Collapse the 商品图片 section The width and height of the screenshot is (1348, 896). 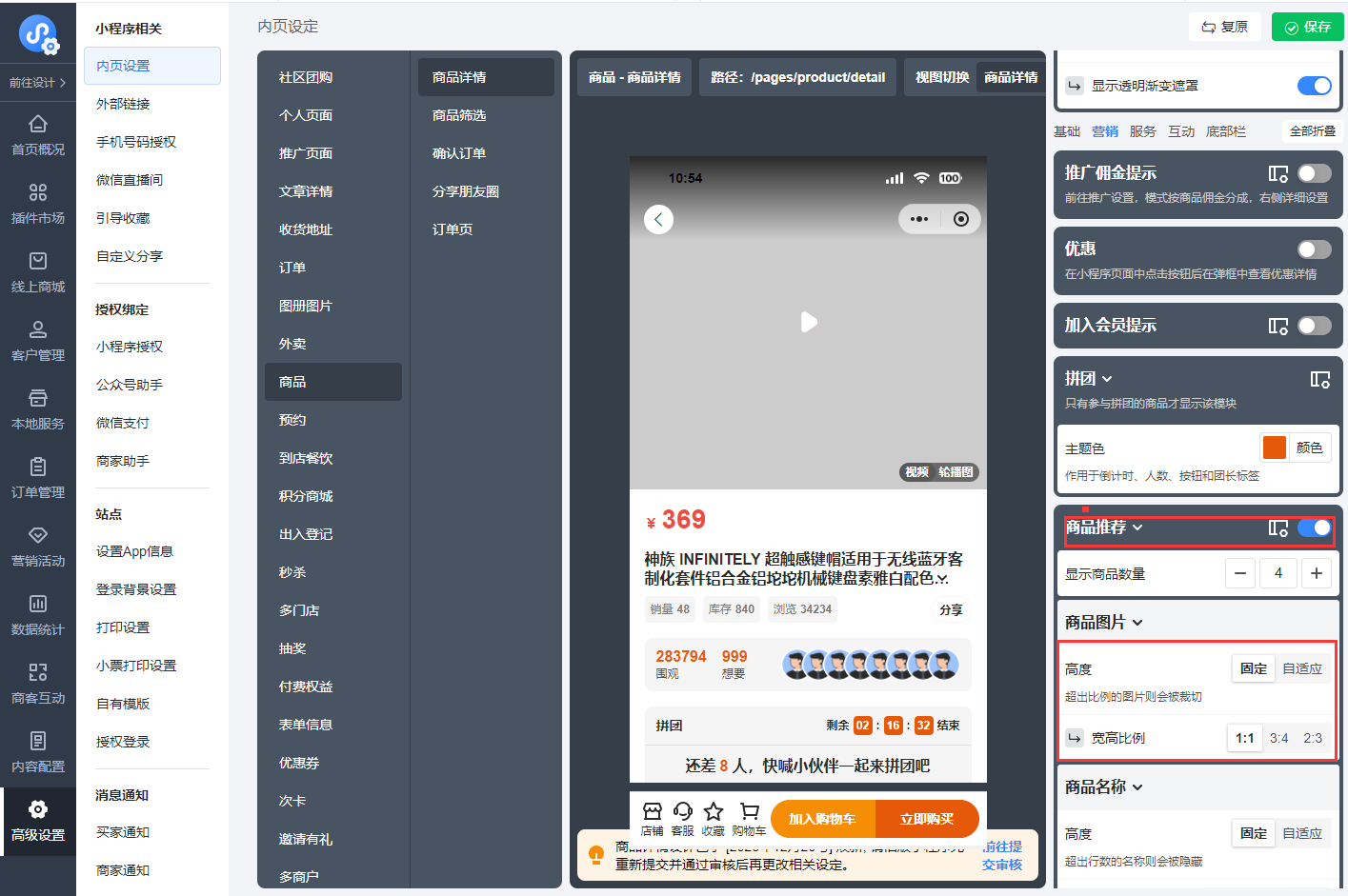(1137, 623)
